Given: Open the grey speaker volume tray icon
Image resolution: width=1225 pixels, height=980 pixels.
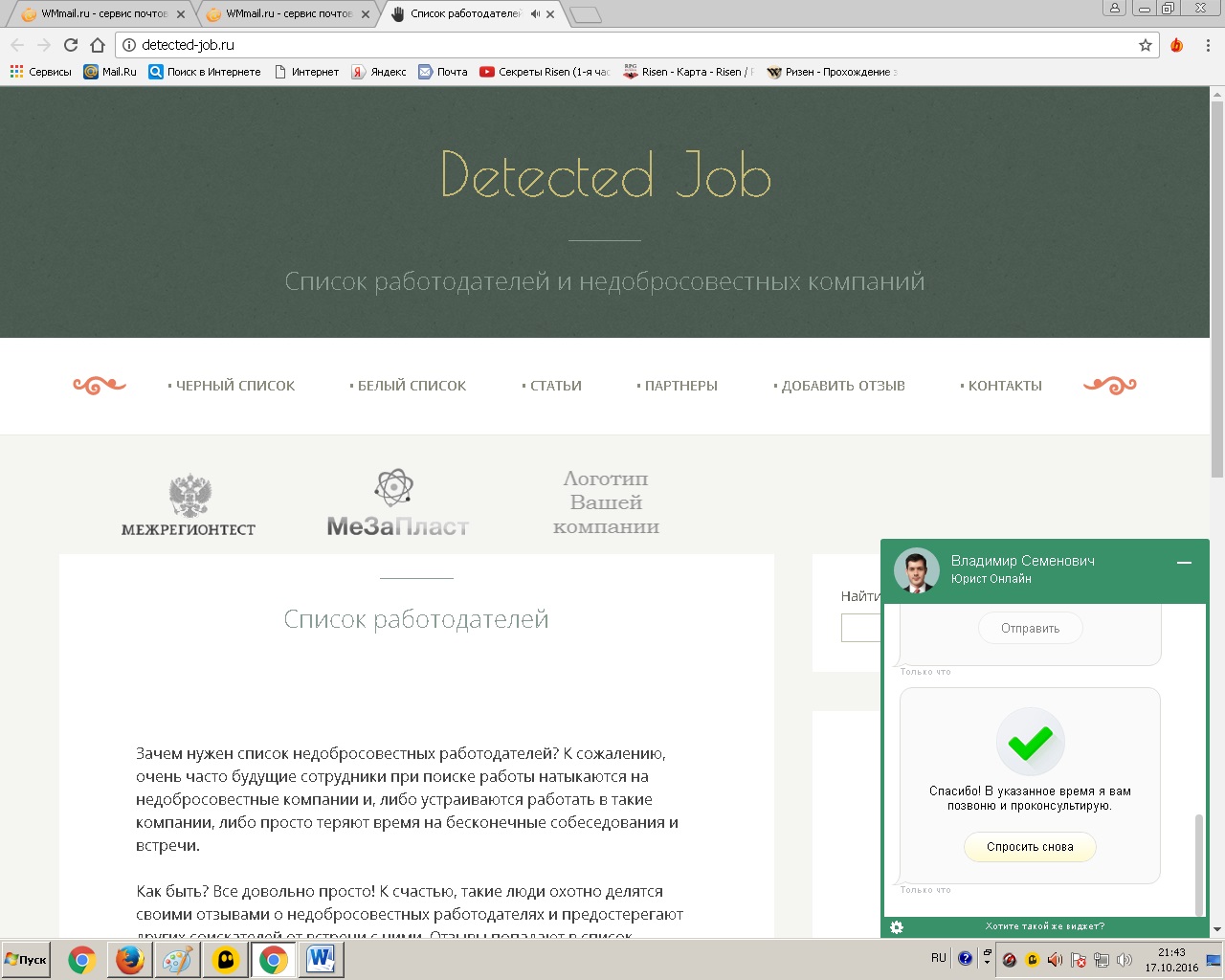Looking at the screenshot, I should pyautogui.click(x=1125, y=960).
